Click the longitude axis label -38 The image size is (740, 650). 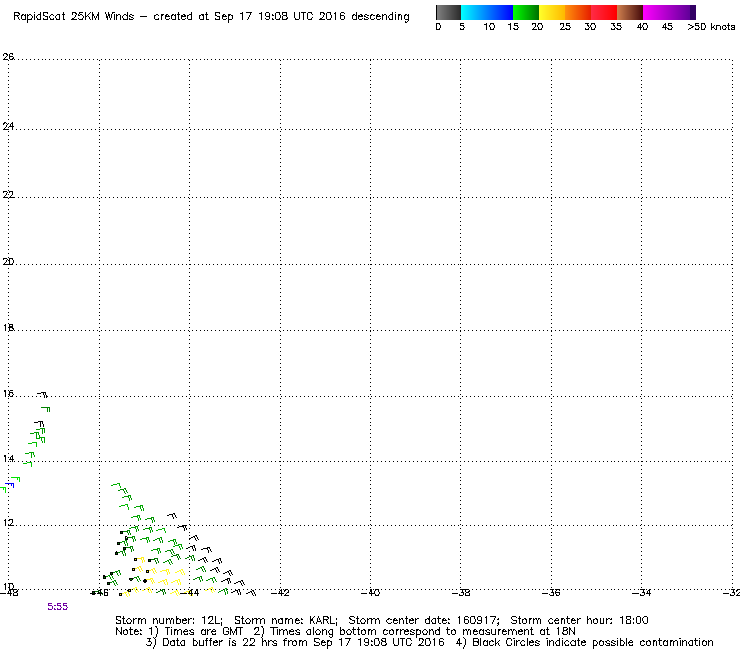[461, 593]
